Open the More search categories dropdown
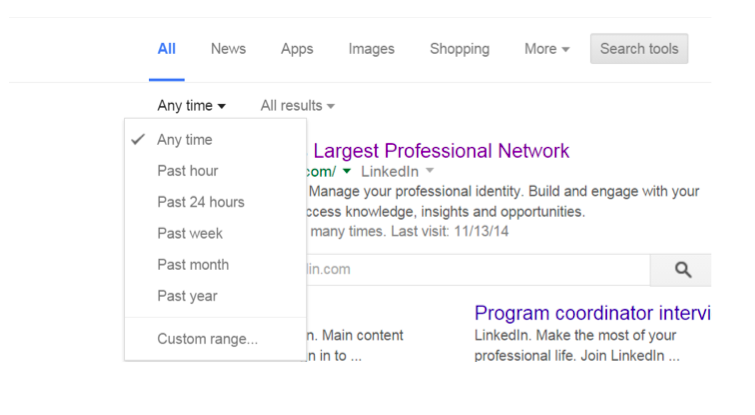The width and height of the screenshot is (755, 415). coord(547,49)
